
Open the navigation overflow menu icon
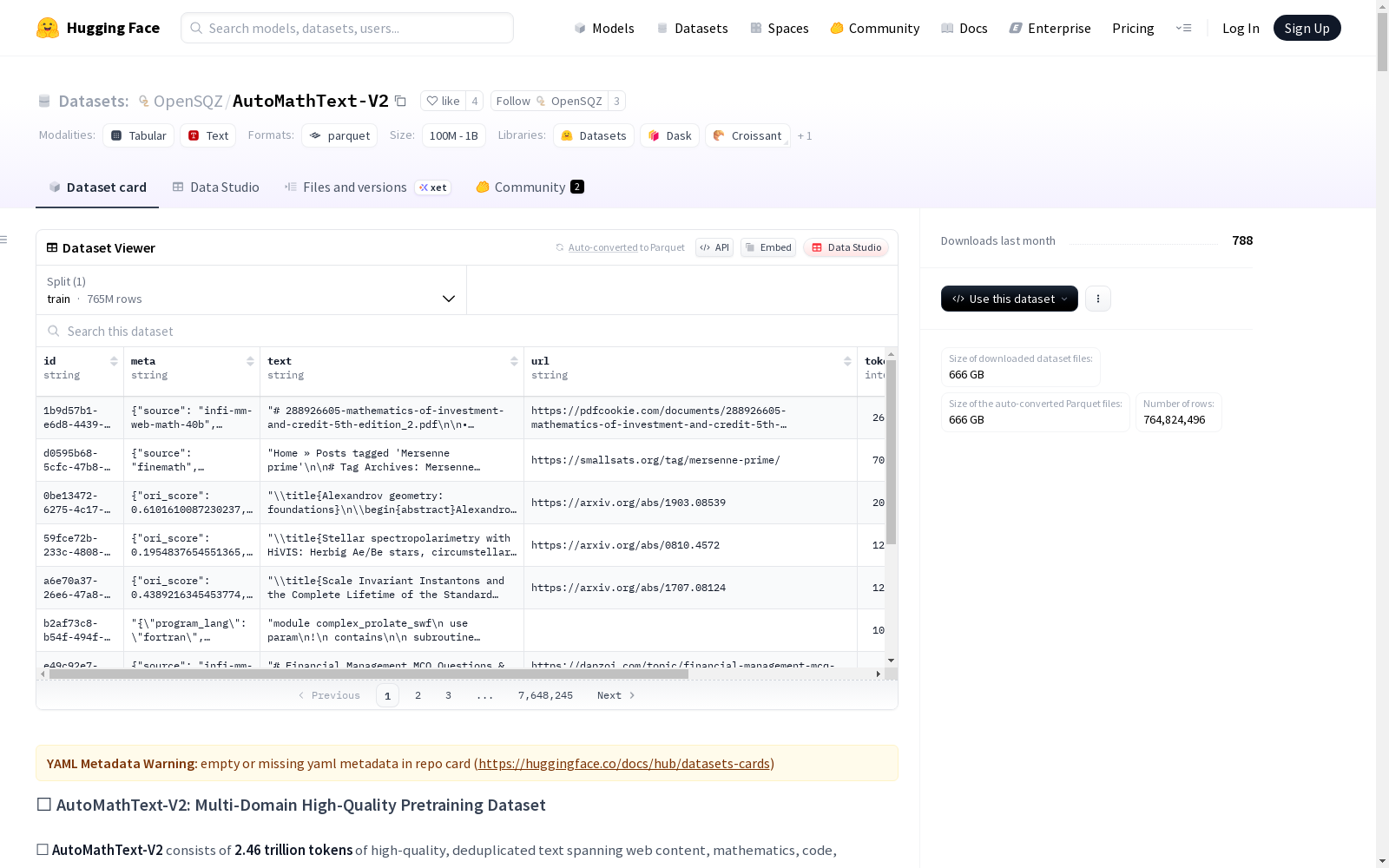pyautogui.click(x=1183, y=28)
